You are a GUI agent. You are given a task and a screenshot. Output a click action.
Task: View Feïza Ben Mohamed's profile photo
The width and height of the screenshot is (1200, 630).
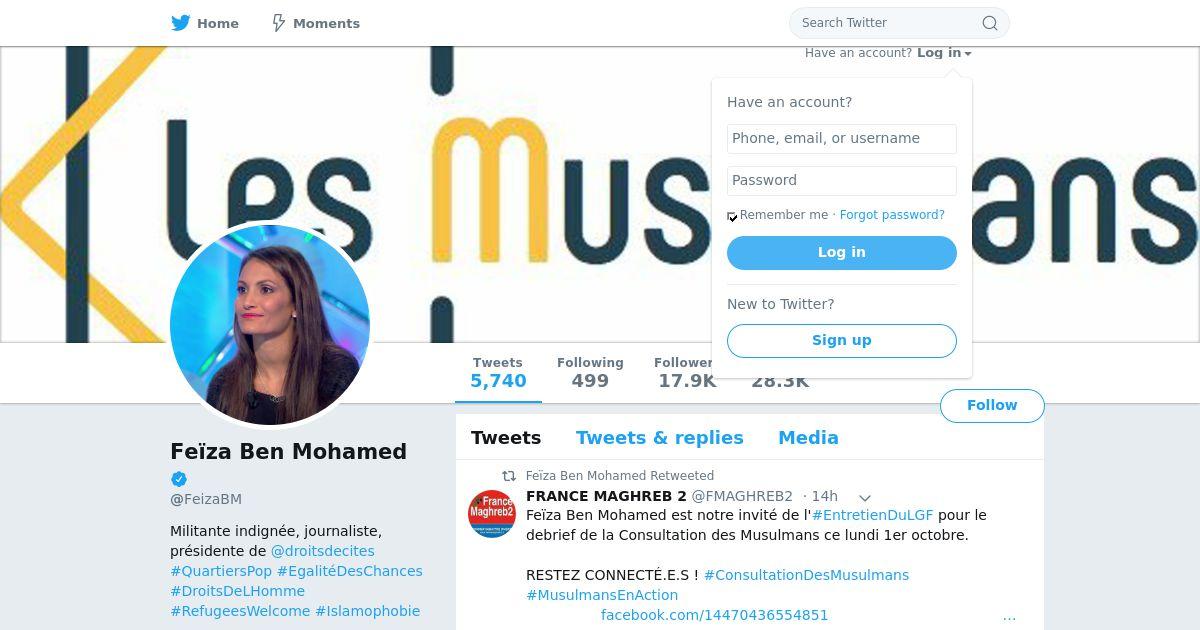(x=270, y=325)
